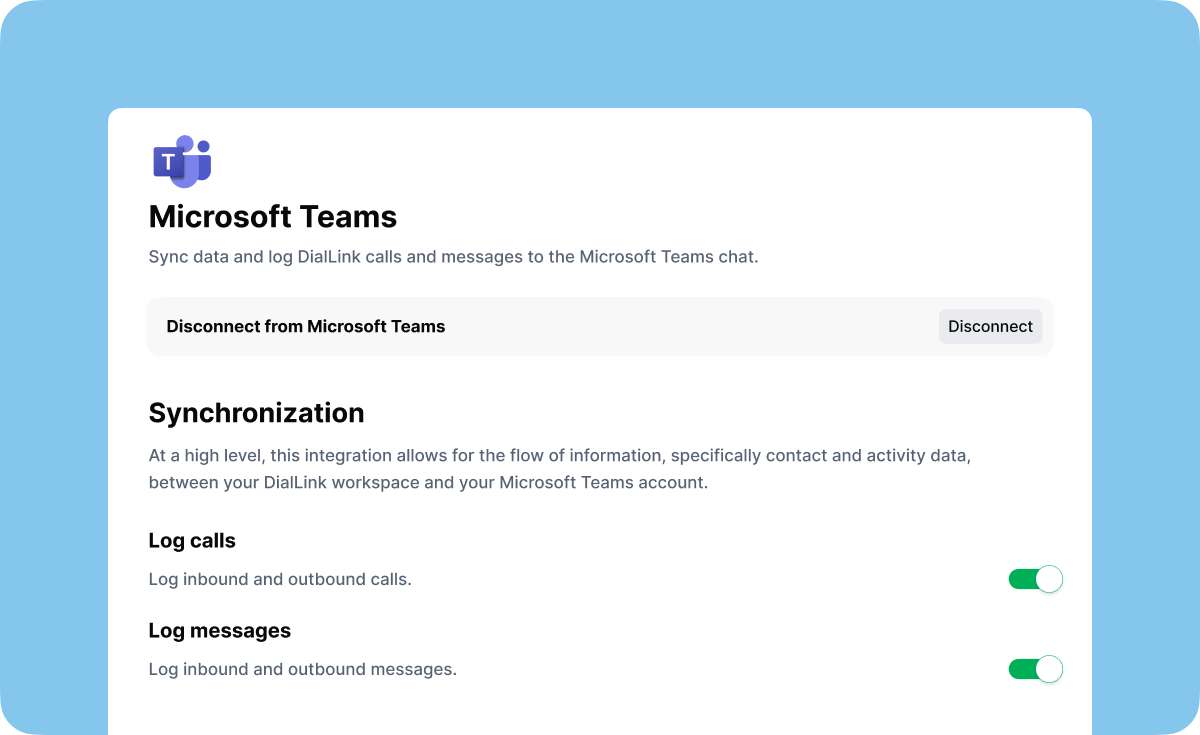Click the white knob of the Log calls switch
This screenshot has height=735, width=1200.
[x=1048, y=579]
